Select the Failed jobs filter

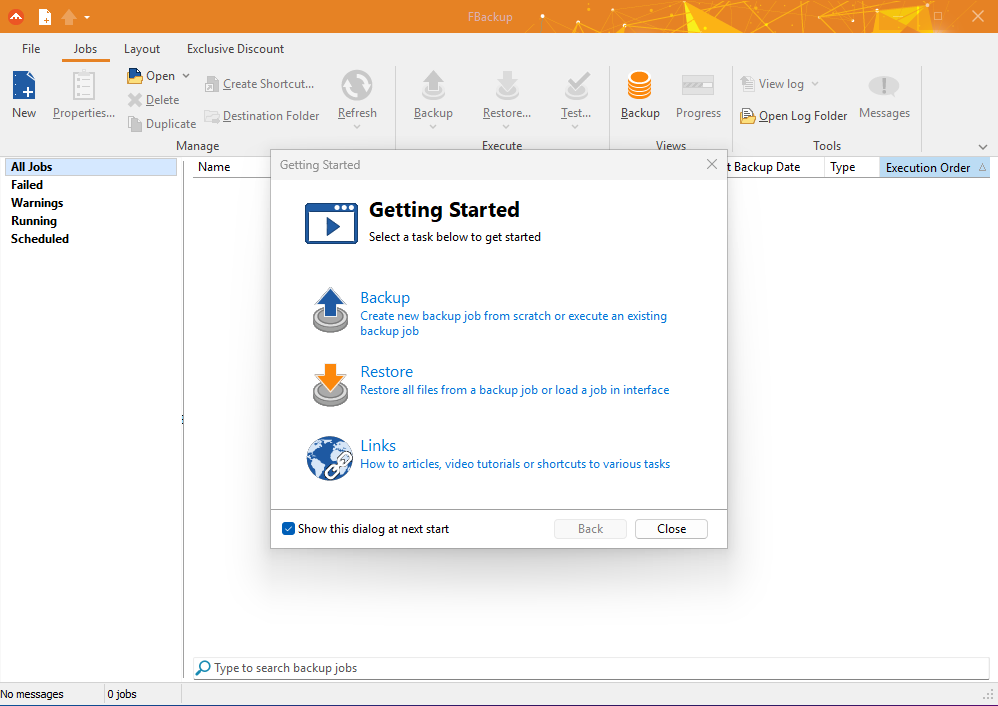point(27,185)
